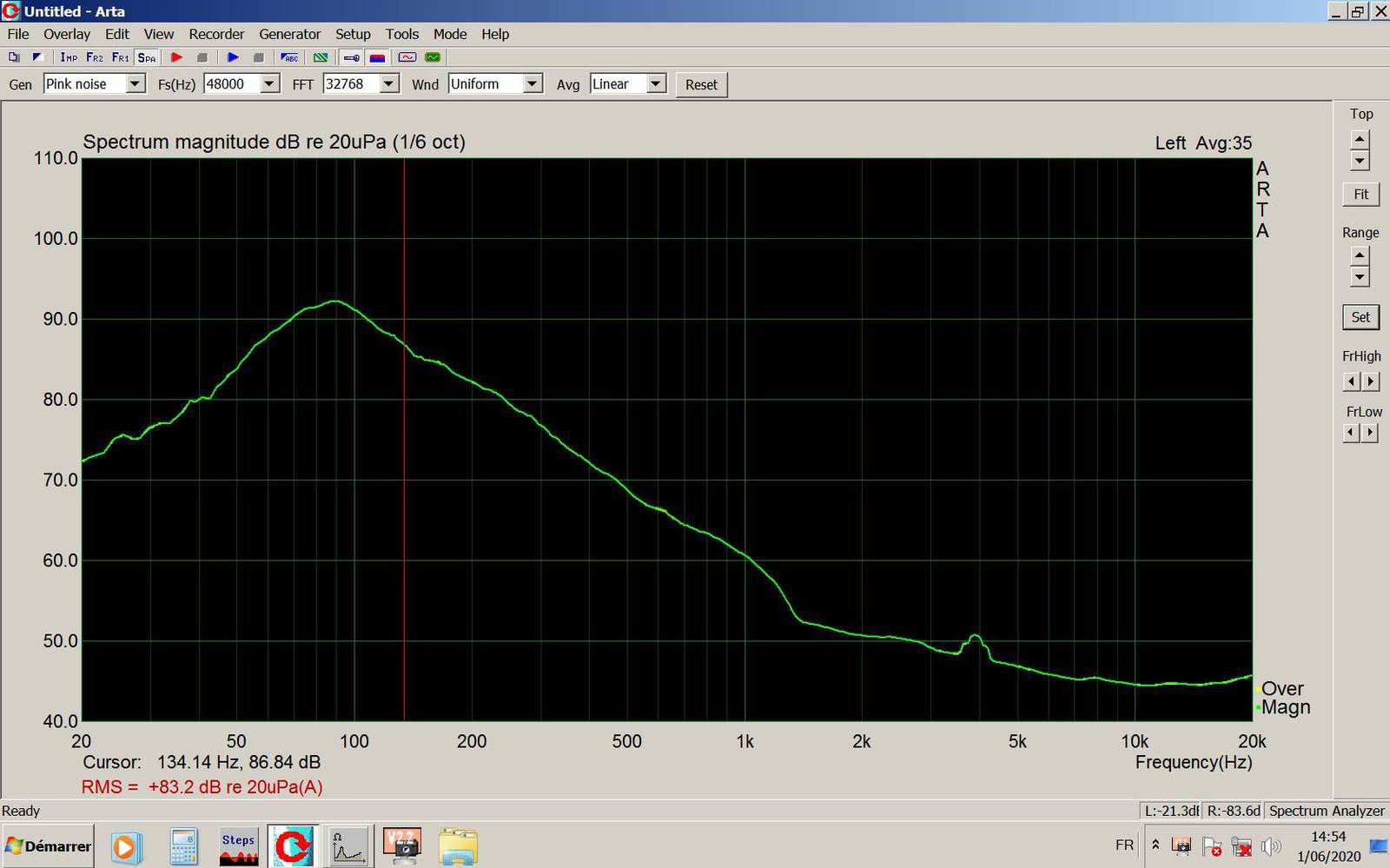Open the Help menu
This screenshot has height=868, width=1390.
[x=495, y=34]
